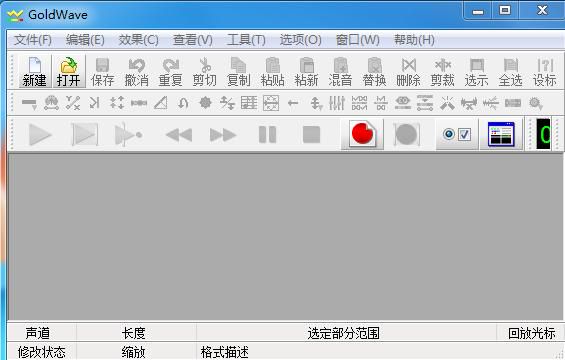Click the green play button

40,134
